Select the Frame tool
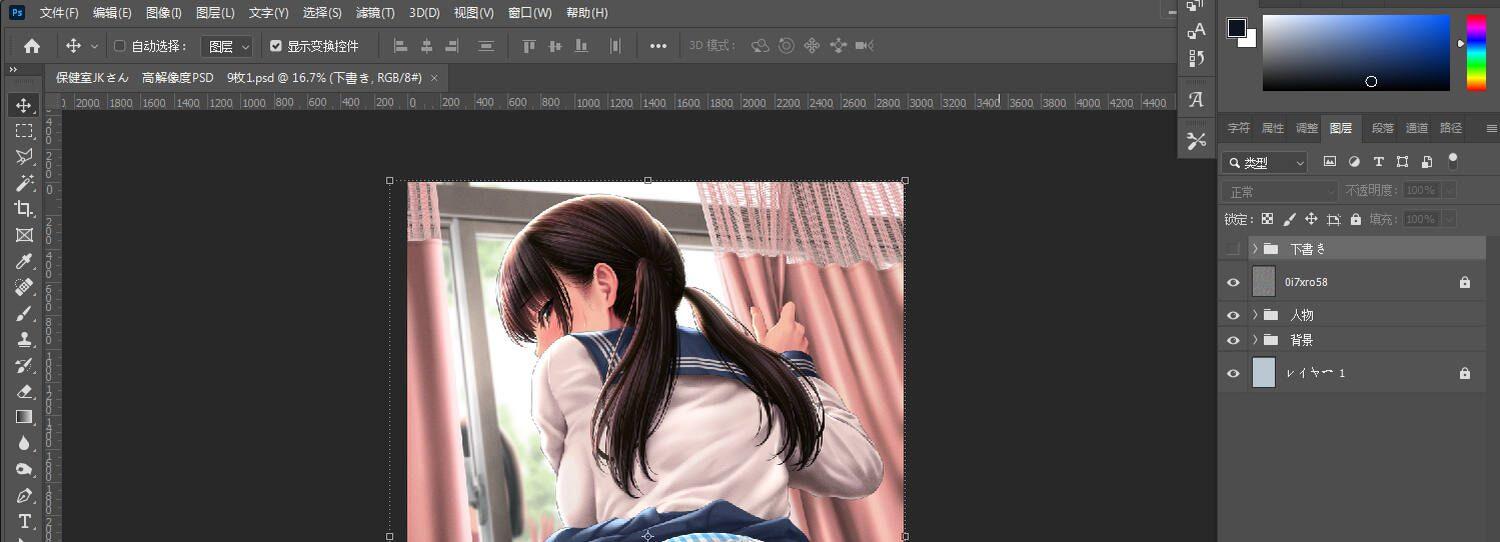Screen dimensions: 1500x542 (x=24, y=235)
